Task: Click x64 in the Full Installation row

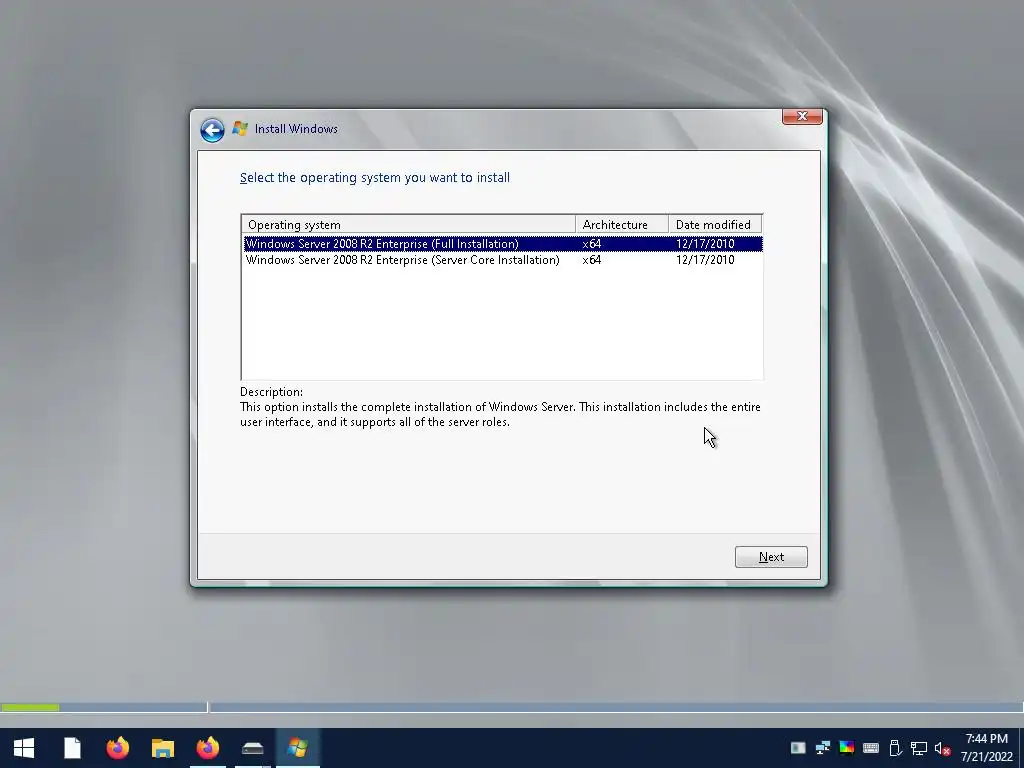Action: [592, 244]
